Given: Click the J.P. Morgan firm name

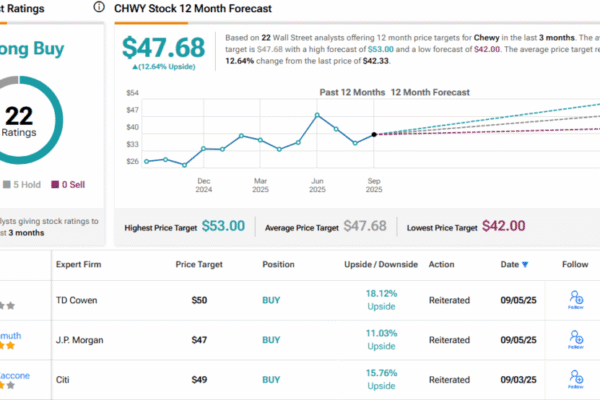Looking at the screenshot, I should tap(80, 340).
